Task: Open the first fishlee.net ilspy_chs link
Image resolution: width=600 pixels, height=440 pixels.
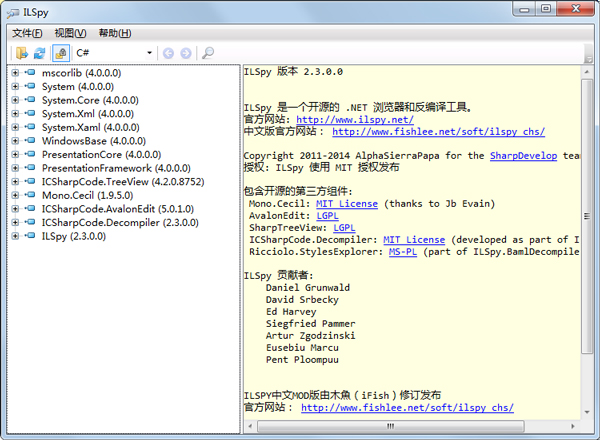Action: click(x=439, y=132)
